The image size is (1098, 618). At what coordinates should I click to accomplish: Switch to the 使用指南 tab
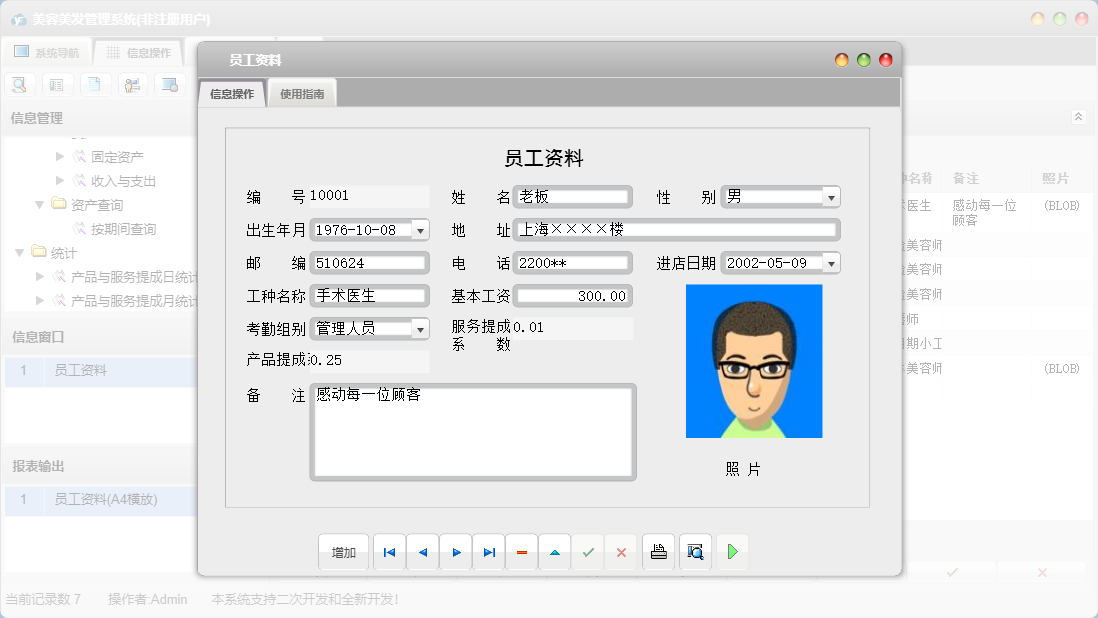click(302, 94)
